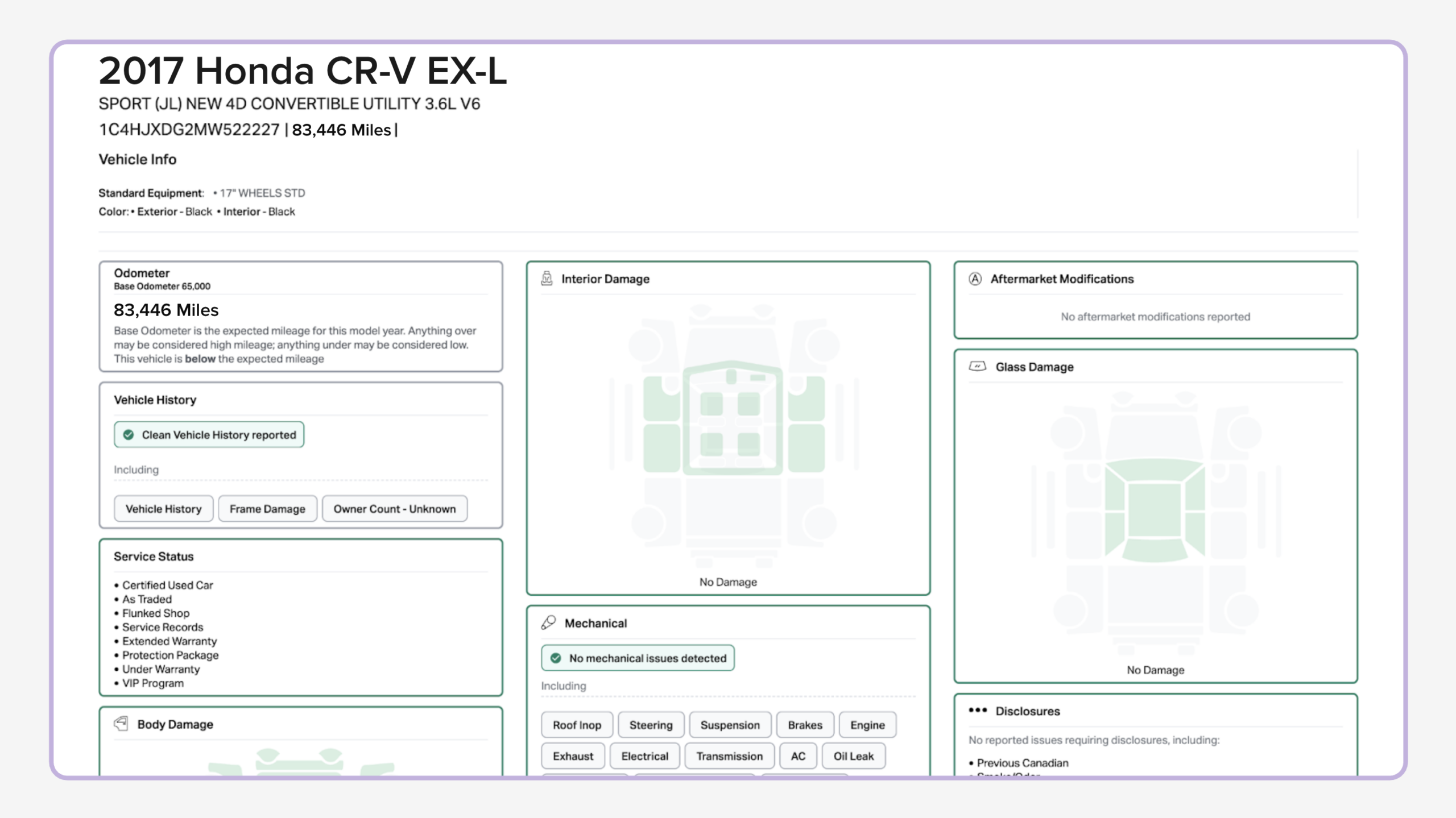Click the Engine tag
Image resolution: width=1456 pixels, height=818 pixels.
[868, 725]
